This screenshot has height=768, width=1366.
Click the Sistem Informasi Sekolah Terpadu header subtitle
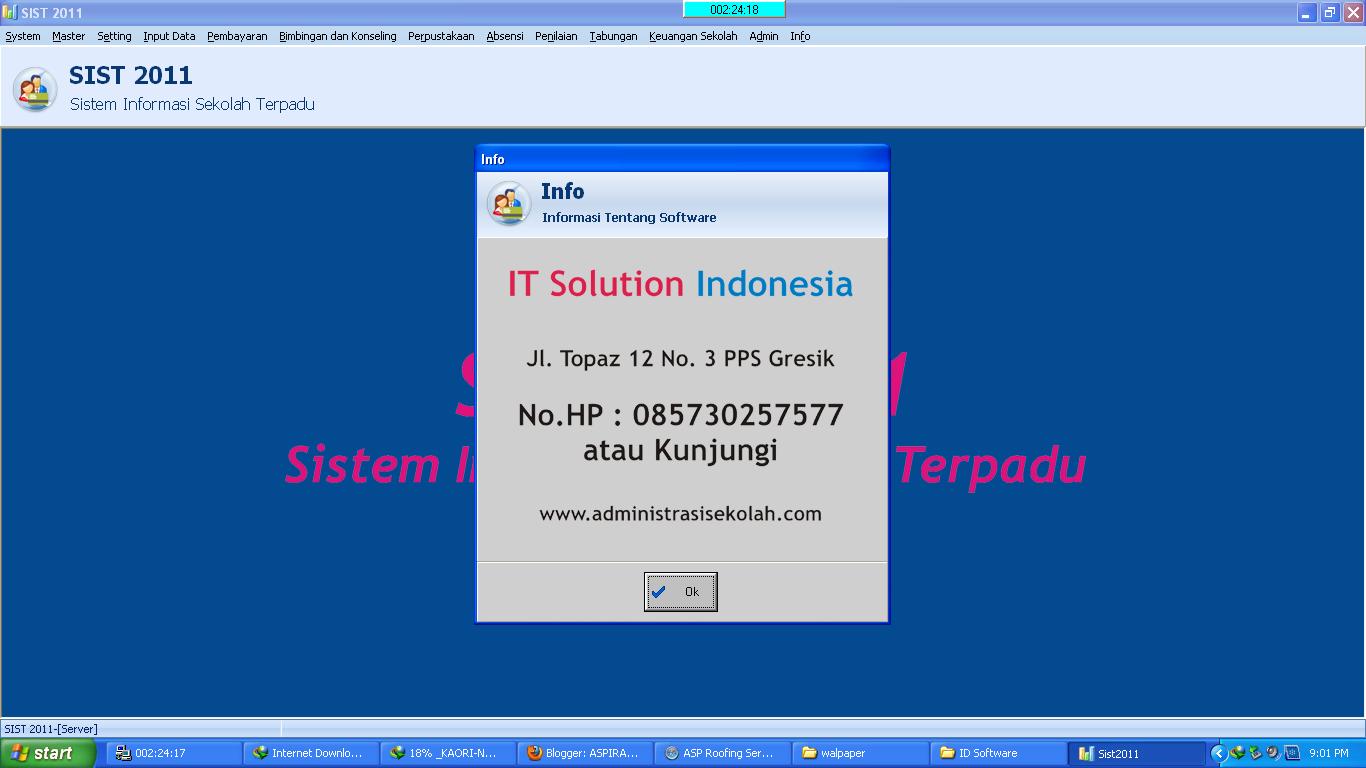coord(192,104)
